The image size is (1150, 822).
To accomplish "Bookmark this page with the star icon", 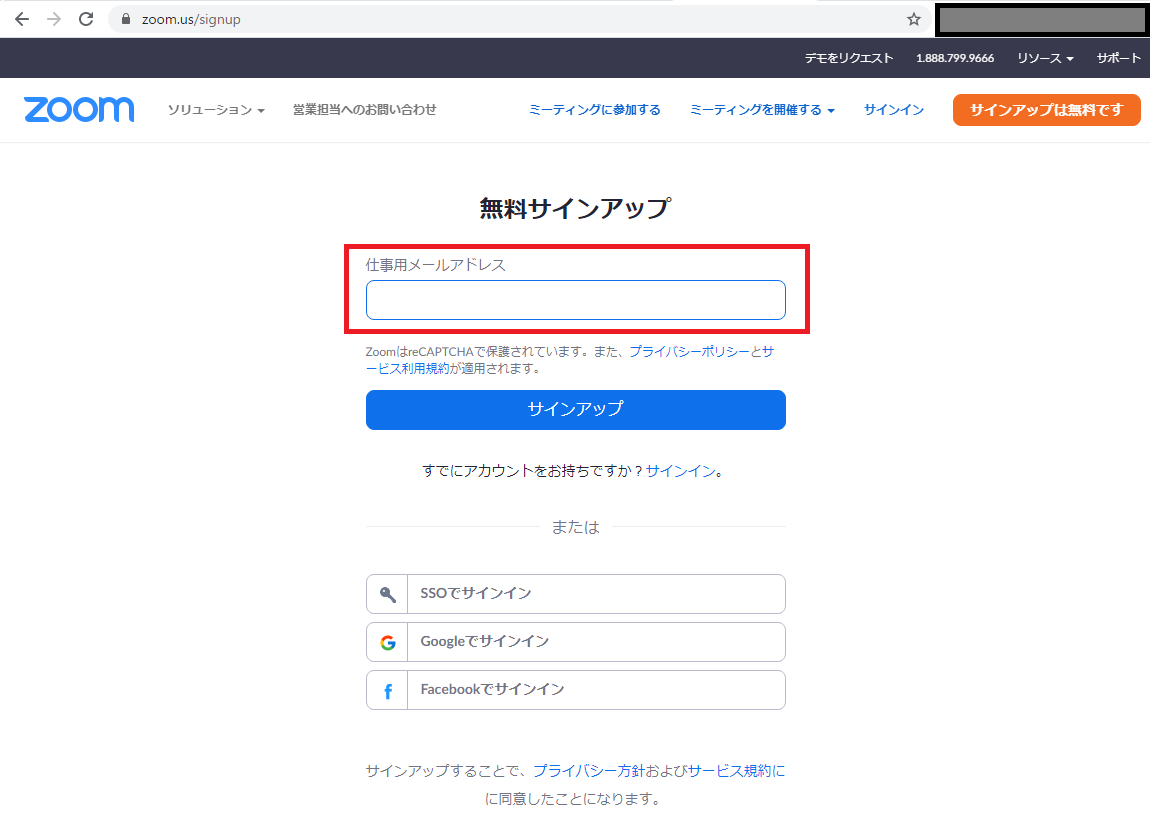I will click(x=913, y=19).
